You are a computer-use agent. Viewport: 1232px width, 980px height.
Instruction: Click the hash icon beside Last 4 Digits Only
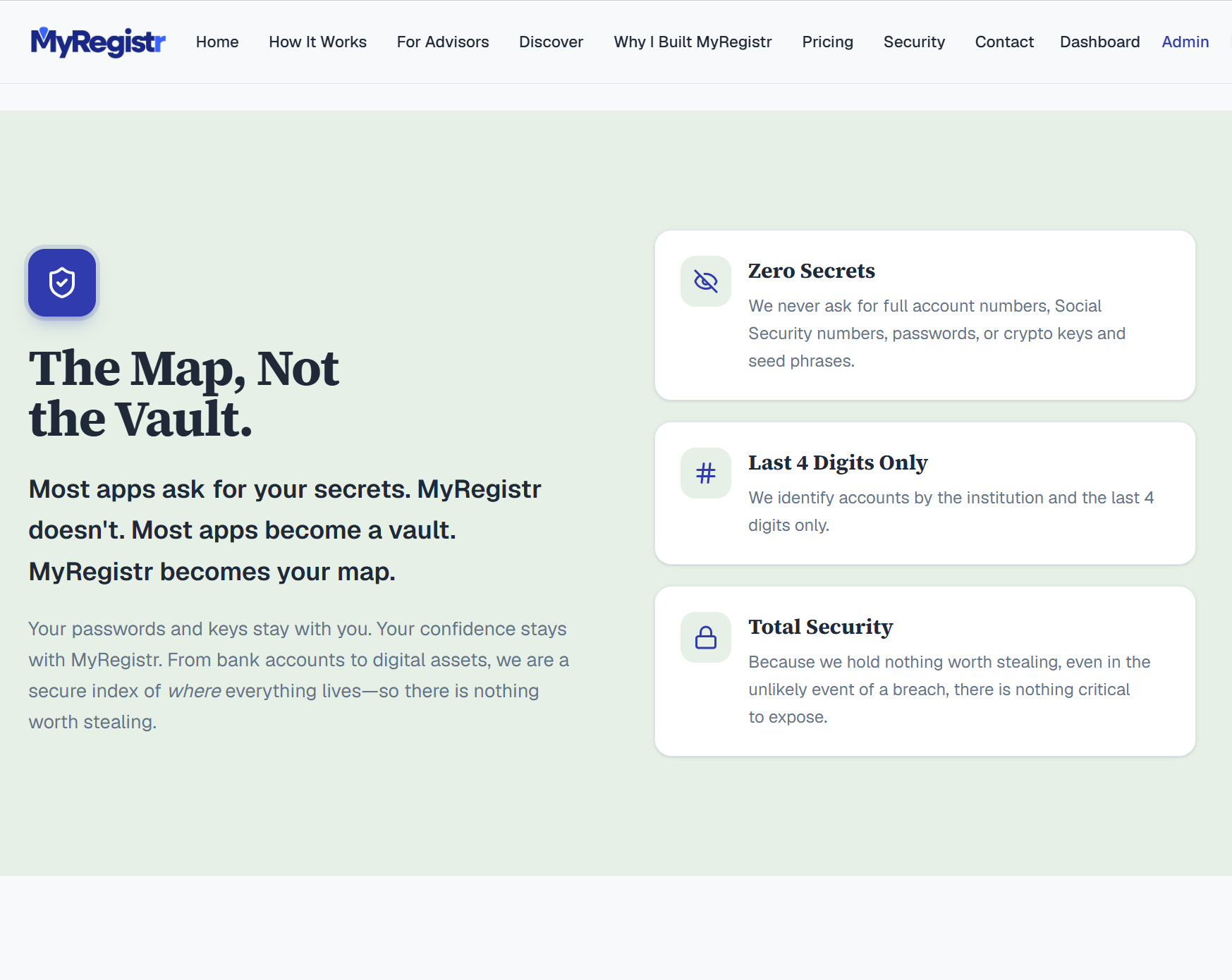(x=706, y=473)
